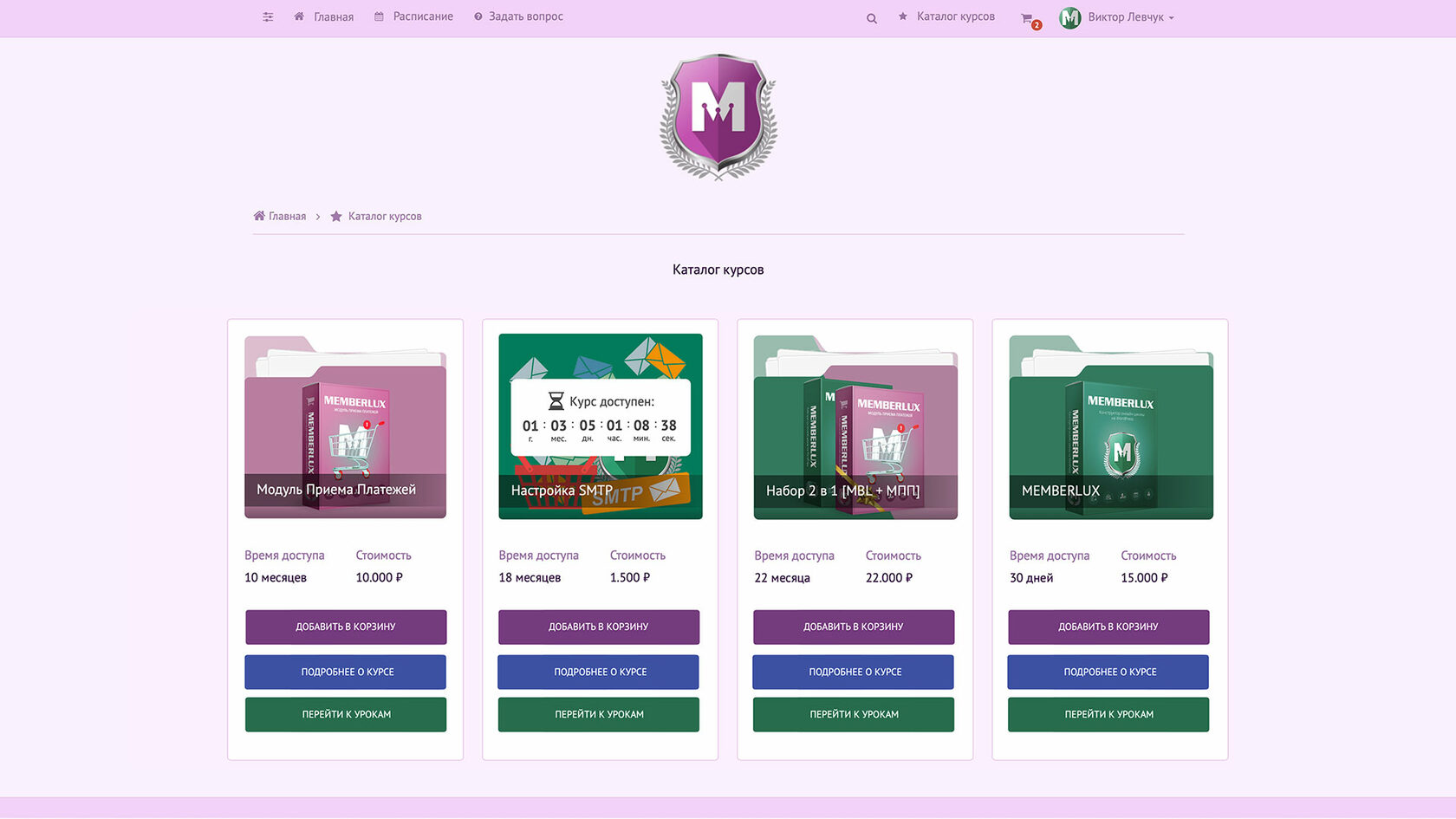View details of Настройка SMTP course
This screenshot has width=1456, height=819.
[x=599, y=672]
